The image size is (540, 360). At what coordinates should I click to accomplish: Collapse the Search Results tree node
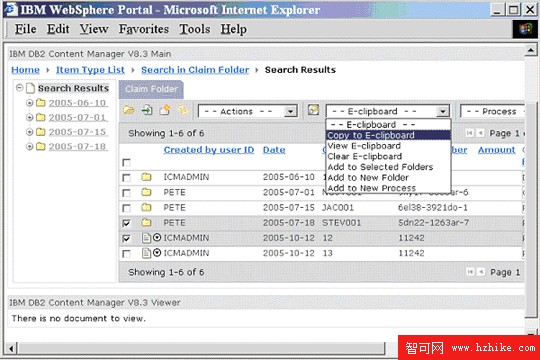[20, 88]
